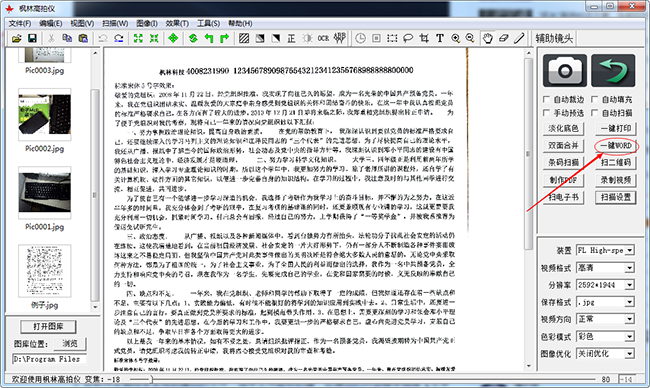Activate the hand pan tool
650x388 pixels.
[488, 39]
